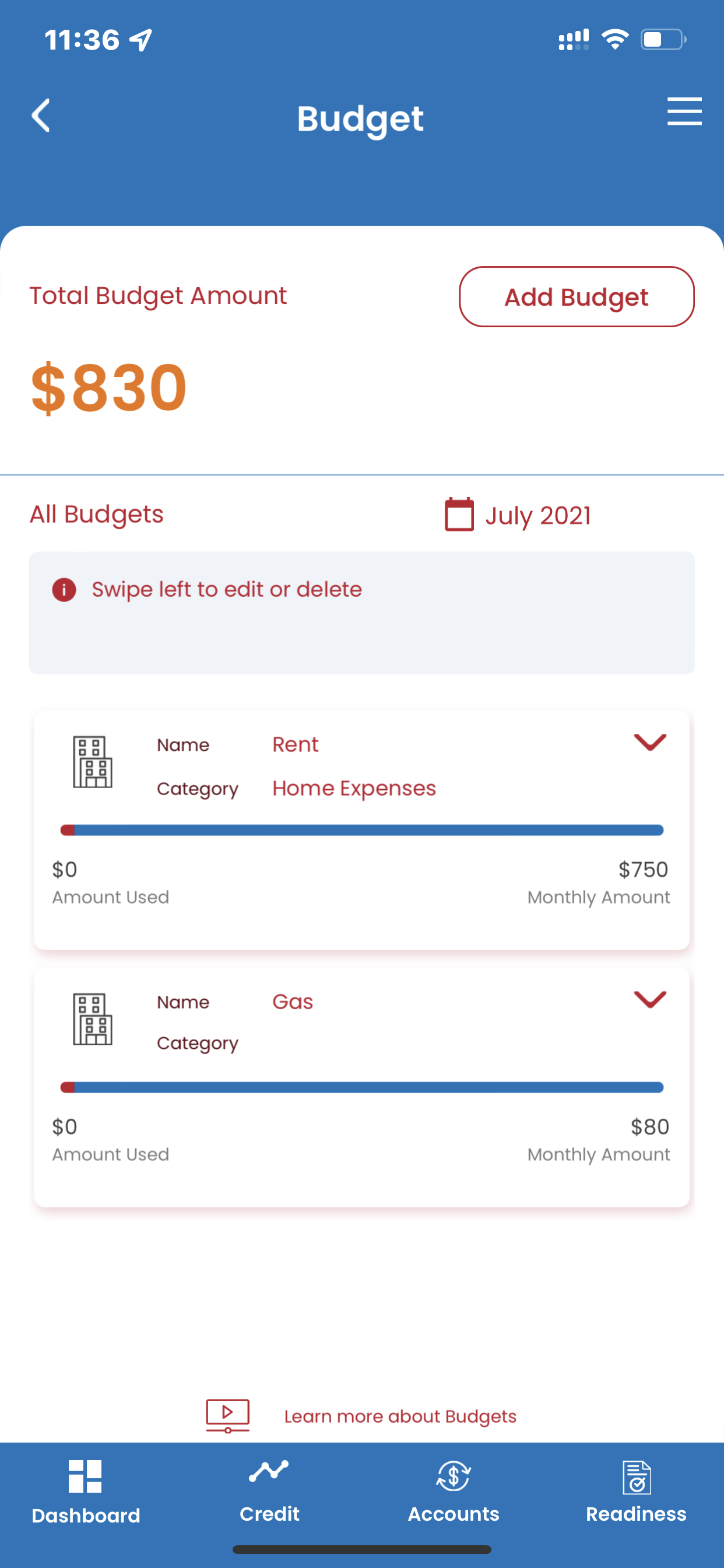724x1568 pixels.
Task: Tap the video player icon
Action: (x=227, y=1416)
